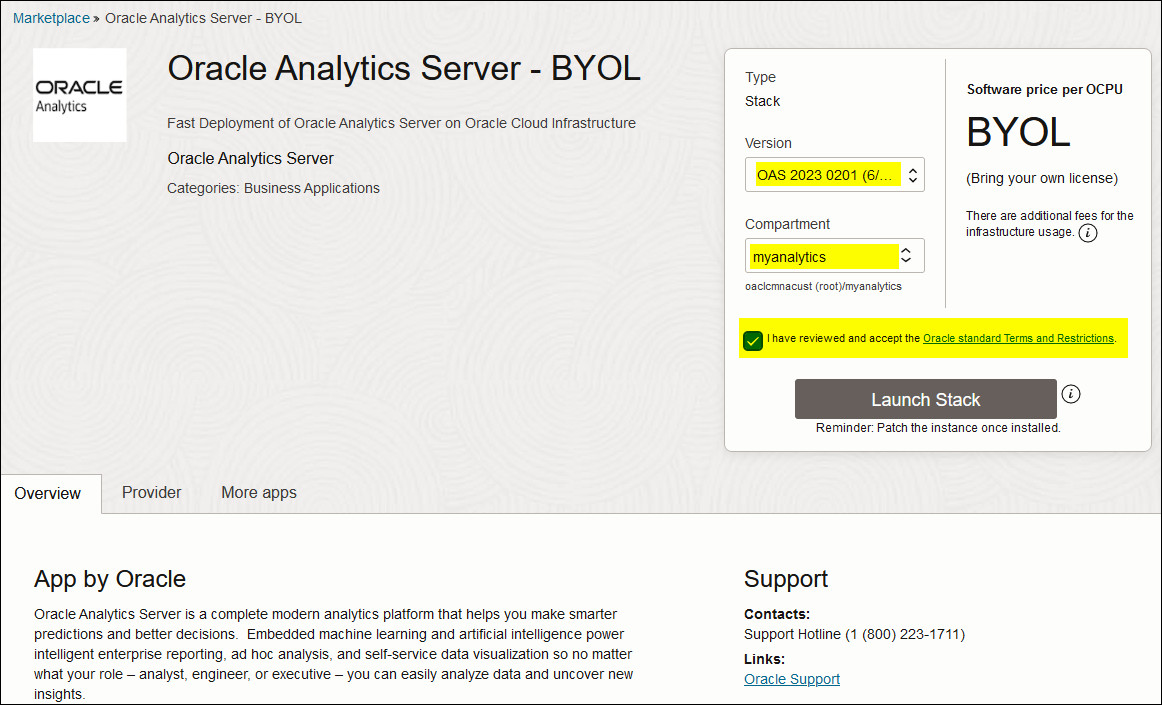Open the Version dropdown showing OAS 2023
1162x705 pixels.
pos(834,175)
